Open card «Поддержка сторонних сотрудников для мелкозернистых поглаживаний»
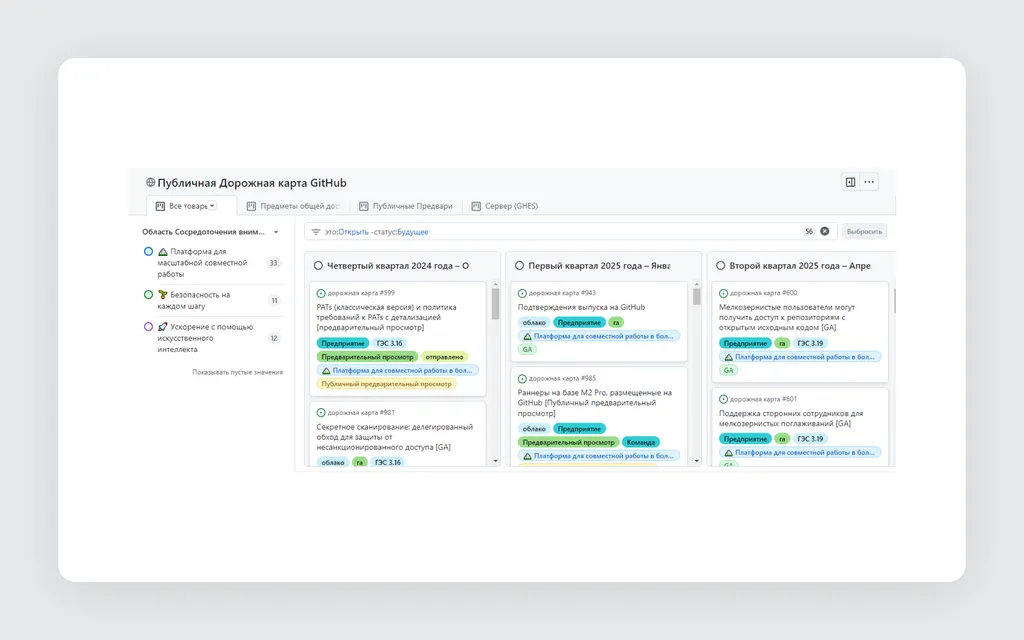This screenshot has height=640, width=1024. click(x=791, y=418)
